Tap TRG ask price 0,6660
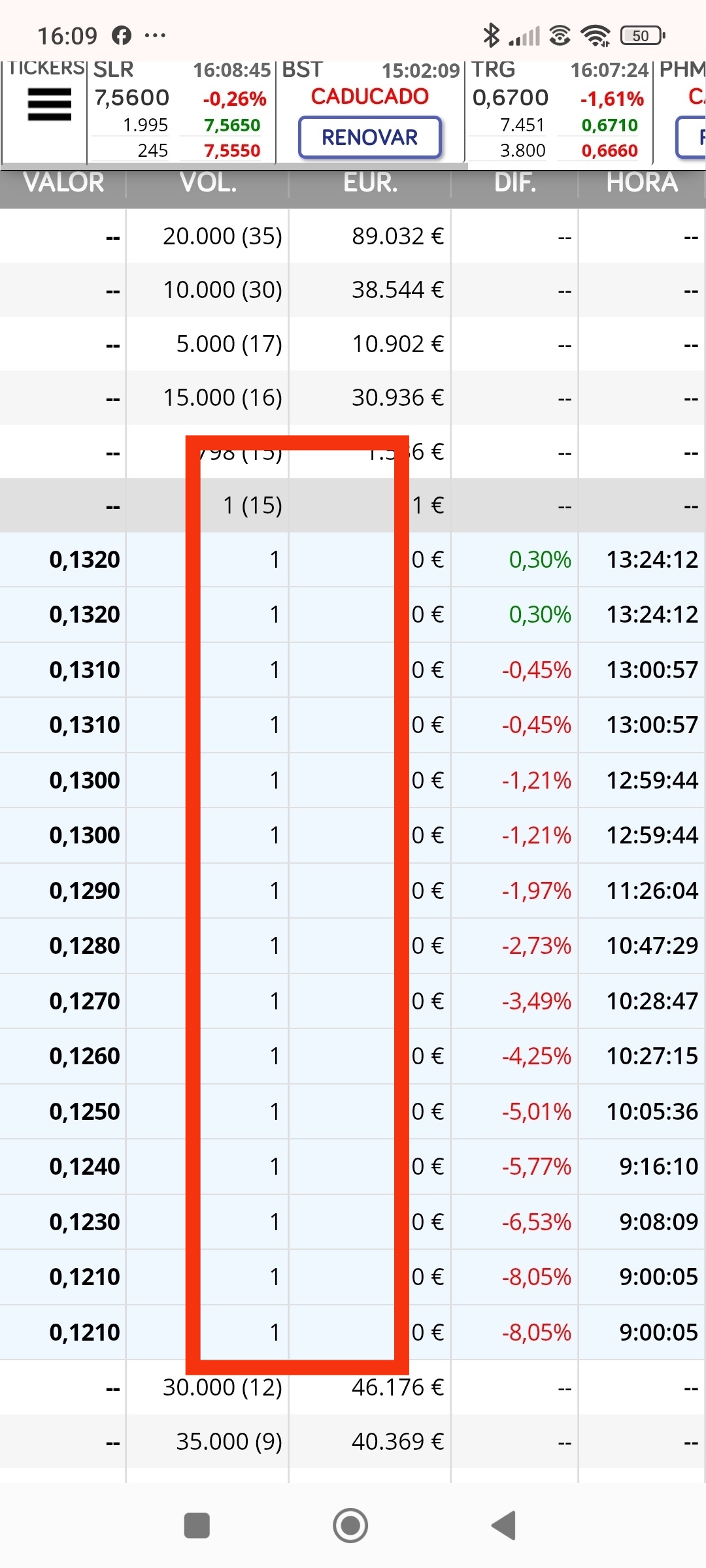The width and height of the screenshot is (706, 1568). tap(610, 151)
